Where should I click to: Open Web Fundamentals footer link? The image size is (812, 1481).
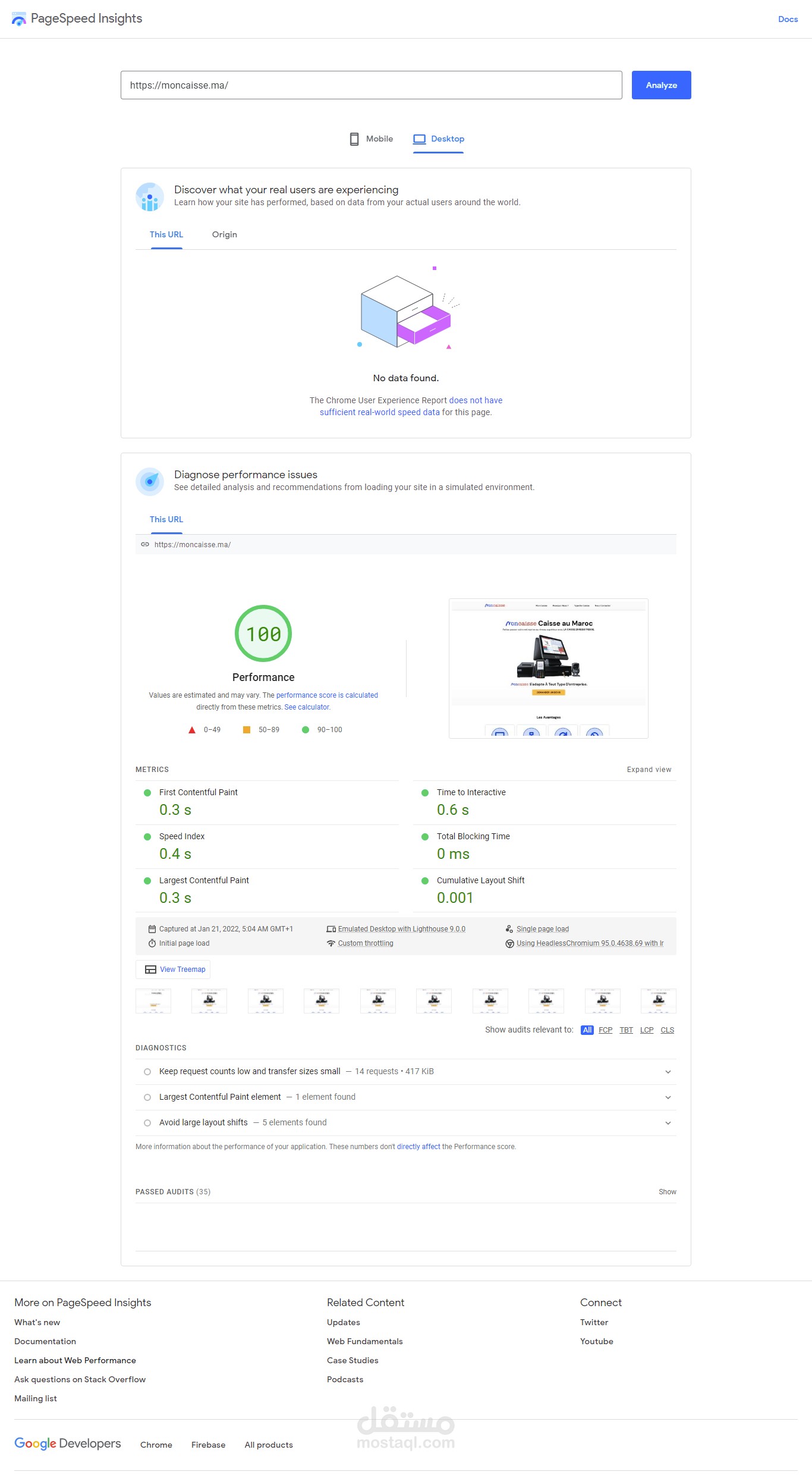coord(365,1341)
